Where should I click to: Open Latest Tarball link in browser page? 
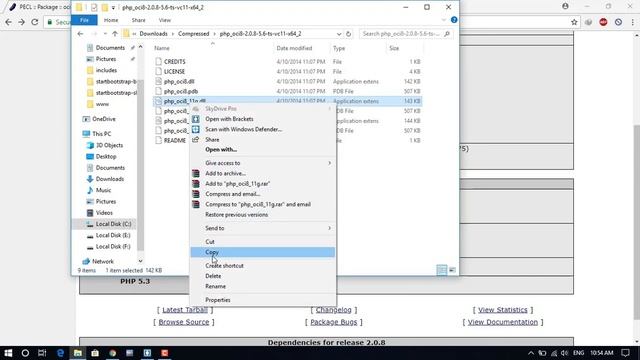pyautogui.click(x=185, y=310)
